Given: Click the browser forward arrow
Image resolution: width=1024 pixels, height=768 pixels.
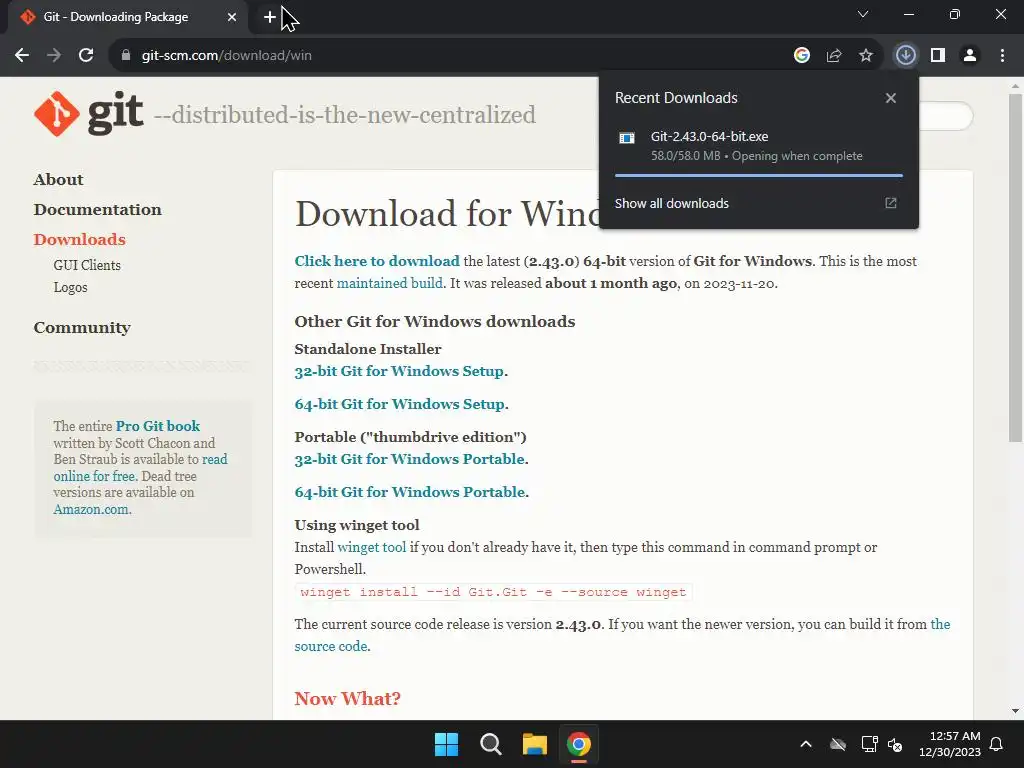Looking at the screenshot, I should (54, 56).
